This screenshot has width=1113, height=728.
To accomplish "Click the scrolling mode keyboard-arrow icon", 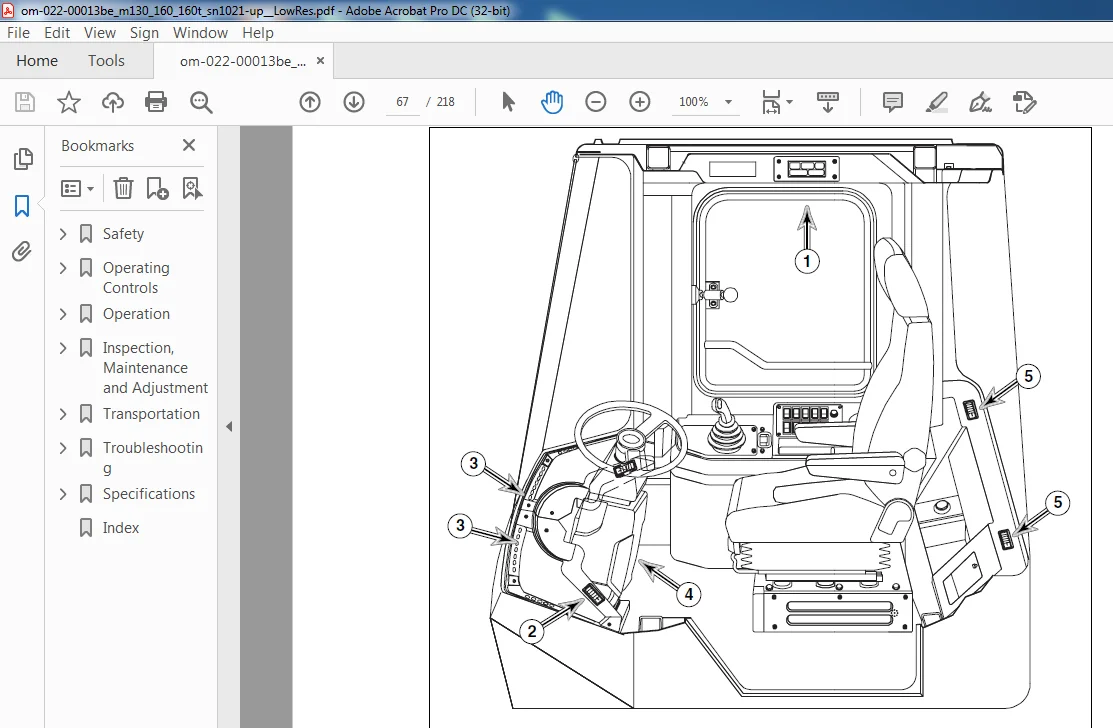I will click(x=828, y=102).
